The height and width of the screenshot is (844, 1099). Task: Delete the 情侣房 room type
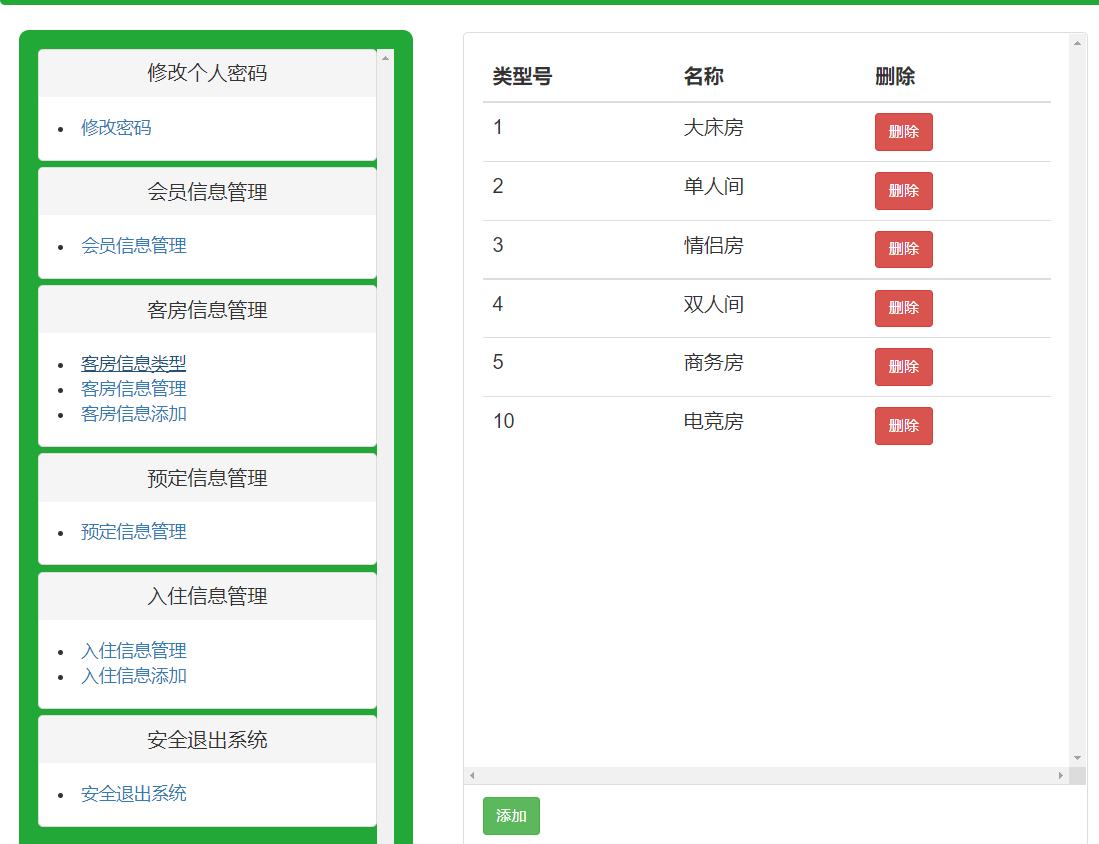click(x=903, y=249)
